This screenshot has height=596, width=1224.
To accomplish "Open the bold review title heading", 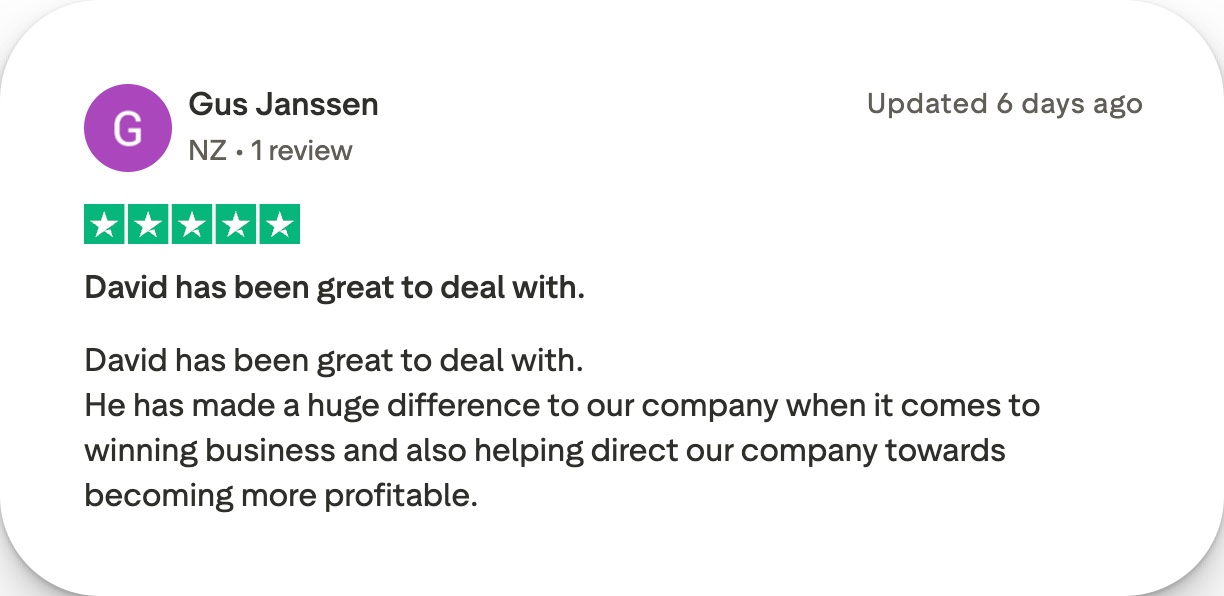I will point(334,288).
